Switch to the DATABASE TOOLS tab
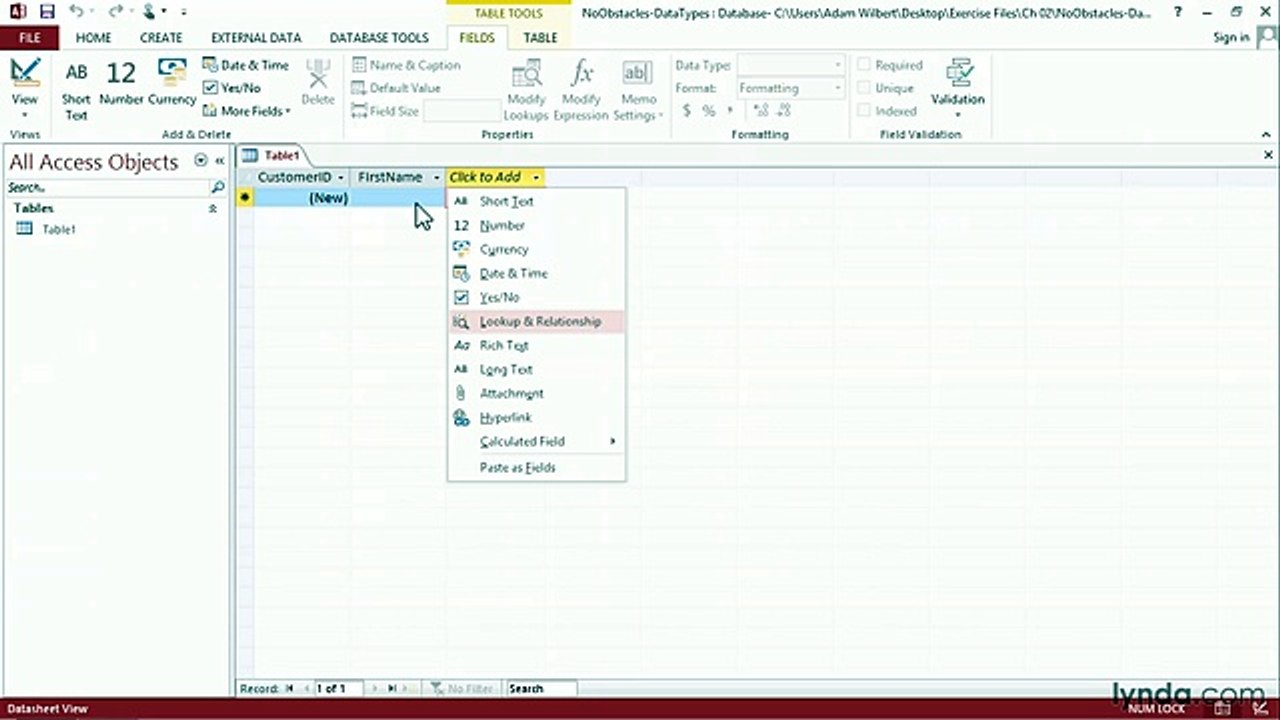Screen dimensions: 1280x720 pos(379,38)
